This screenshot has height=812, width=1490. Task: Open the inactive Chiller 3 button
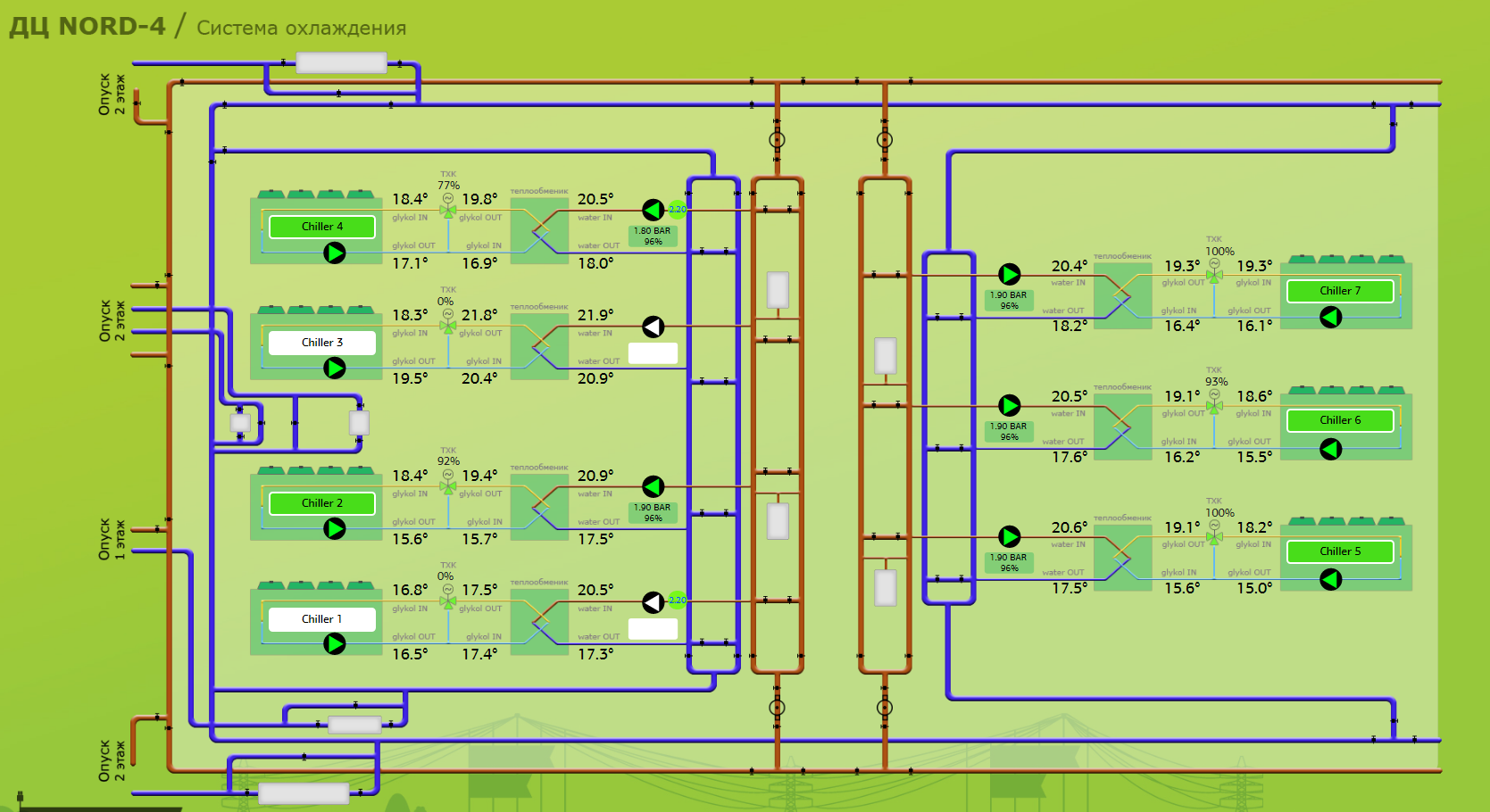coord(322,343)
